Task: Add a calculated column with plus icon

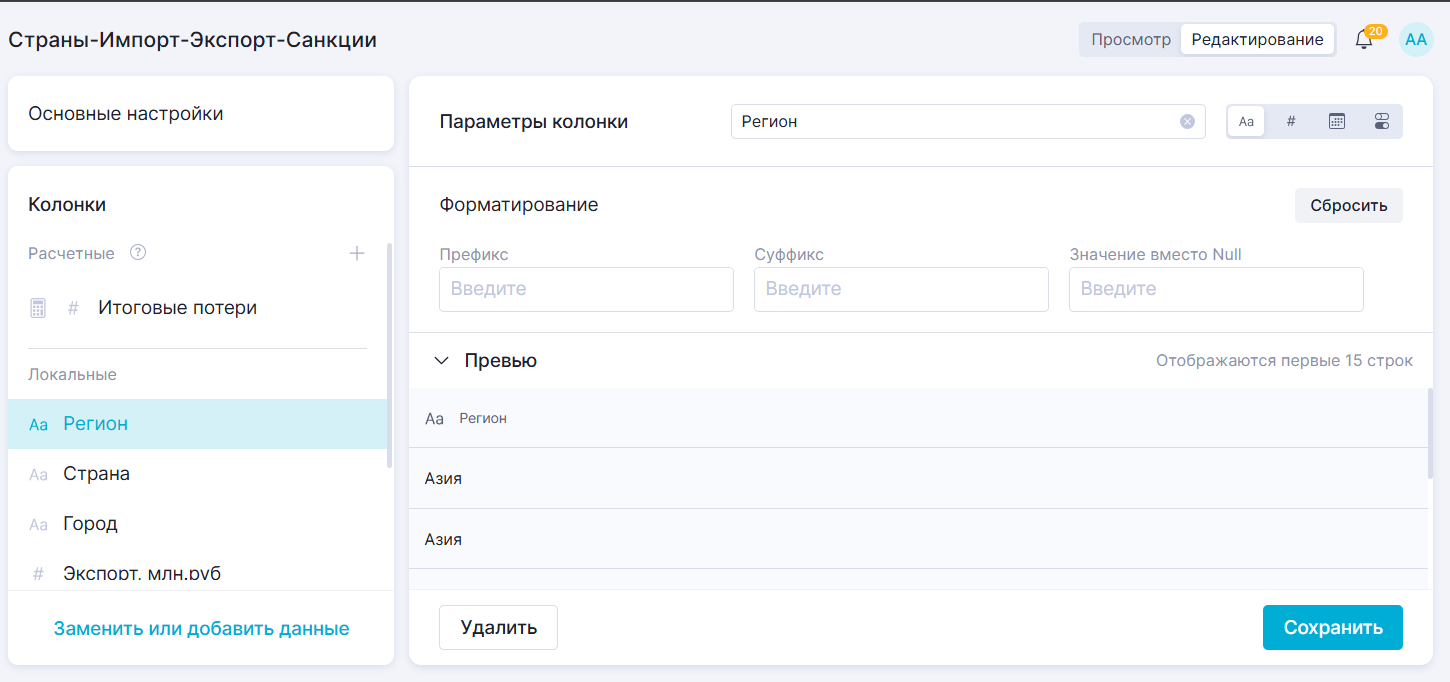Action: tap(357, 253)
